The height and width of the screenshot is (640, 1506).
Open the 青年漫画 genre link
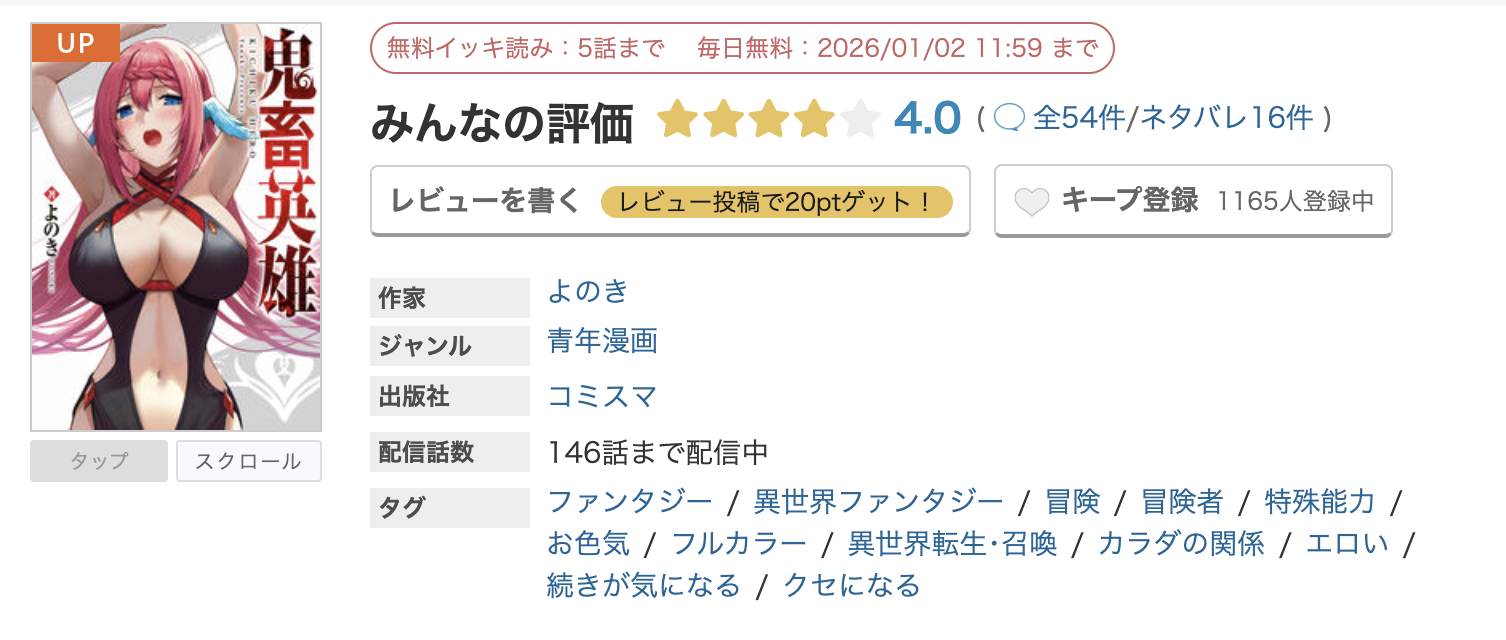[x=602, y=341]
